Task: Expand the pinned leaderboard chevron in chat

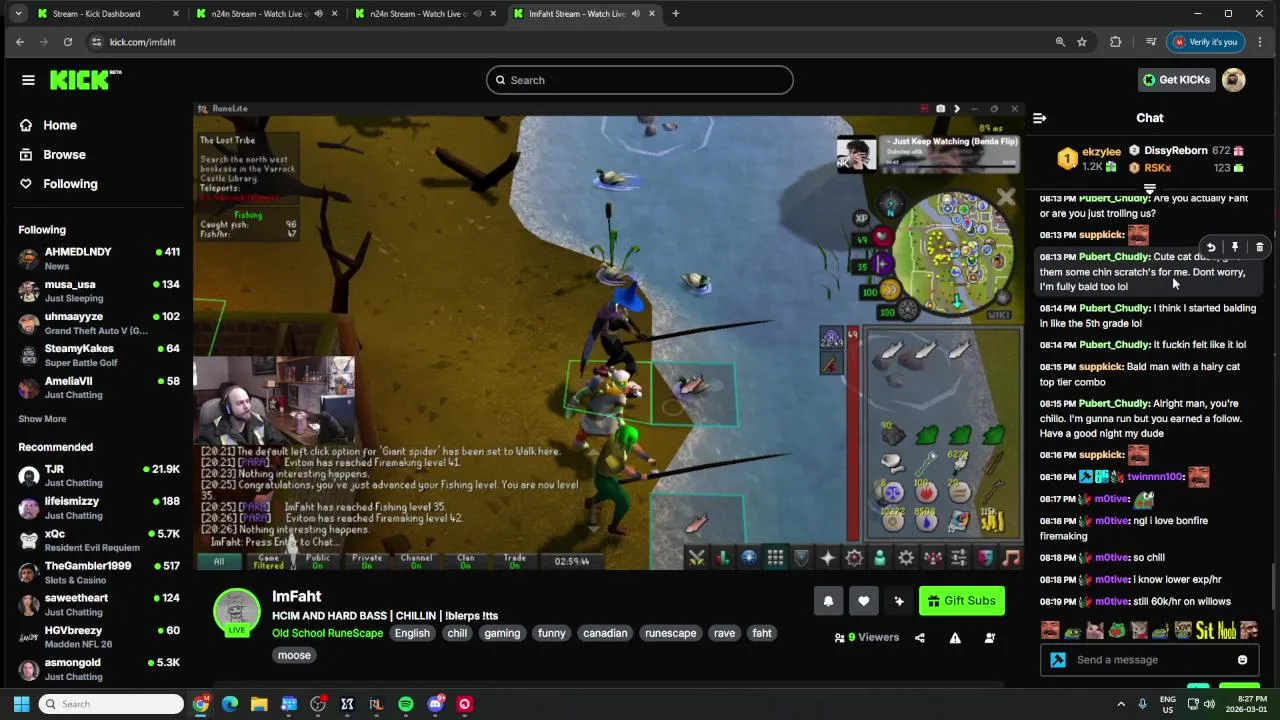Action: [x=1150, y=189]
